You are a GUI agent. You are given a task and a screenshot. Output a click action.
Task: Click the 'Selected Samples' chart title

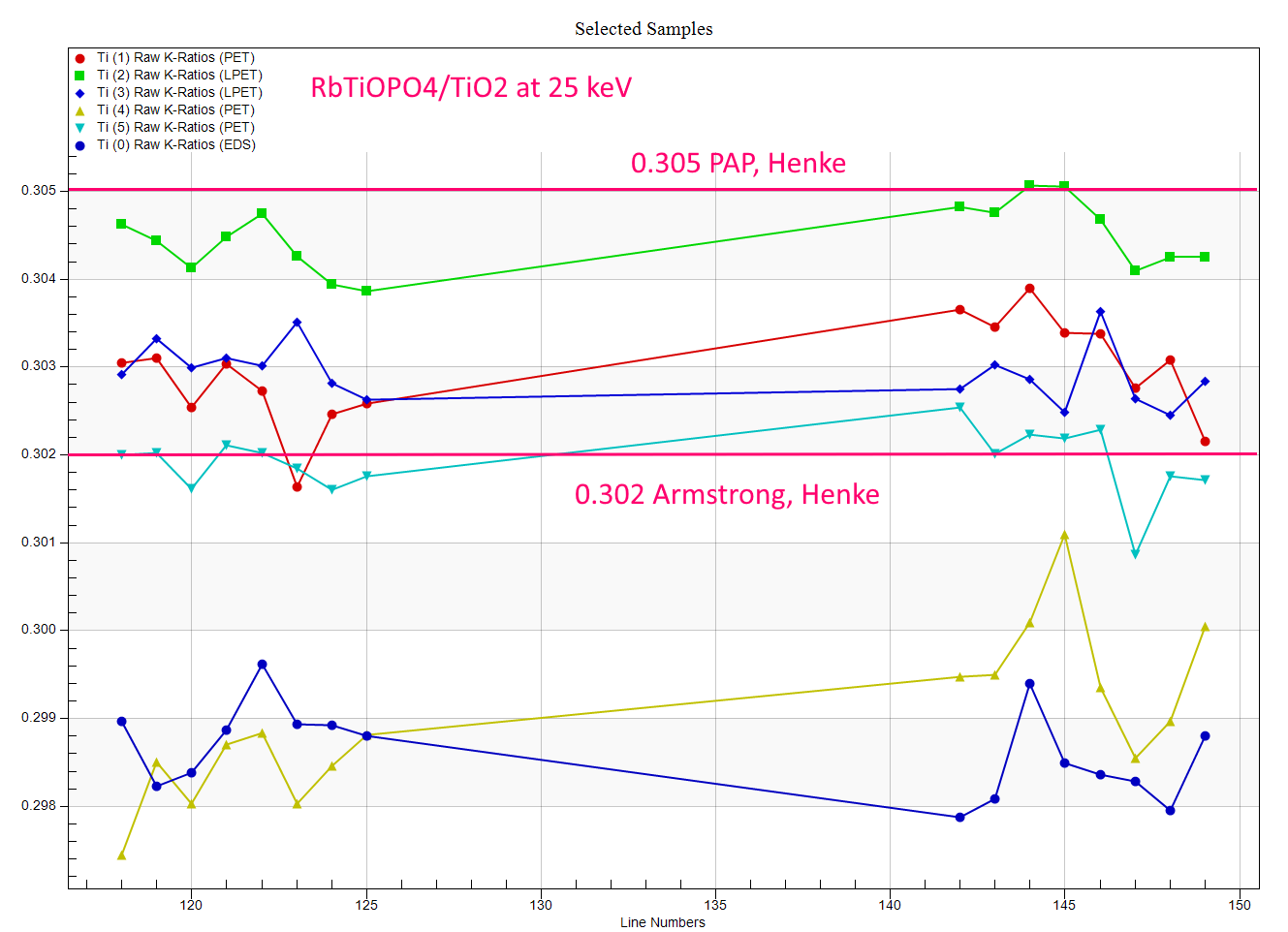(x=644, y=29)
